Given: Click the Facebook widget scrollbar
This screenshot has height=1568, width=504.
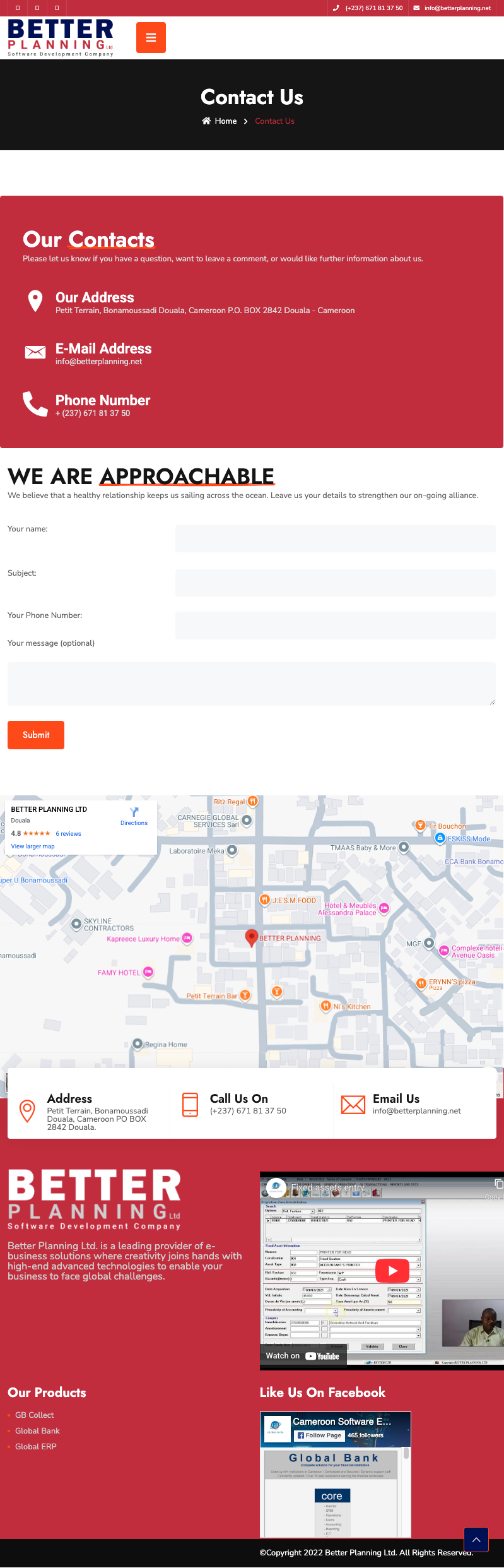Looking at the screenshot, I should click(406, 1454).
